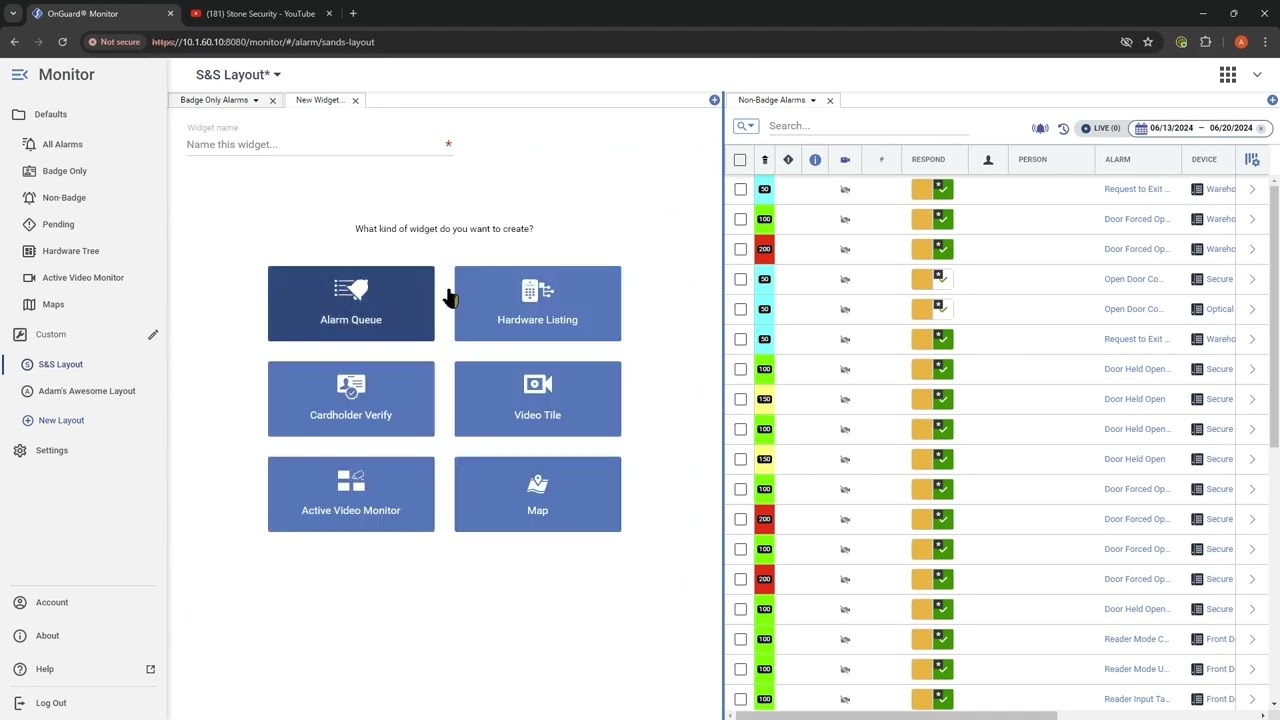Create an Alarm Queue widget
The width and height of the screenshot is (1280, 720).
pos(351,304)
